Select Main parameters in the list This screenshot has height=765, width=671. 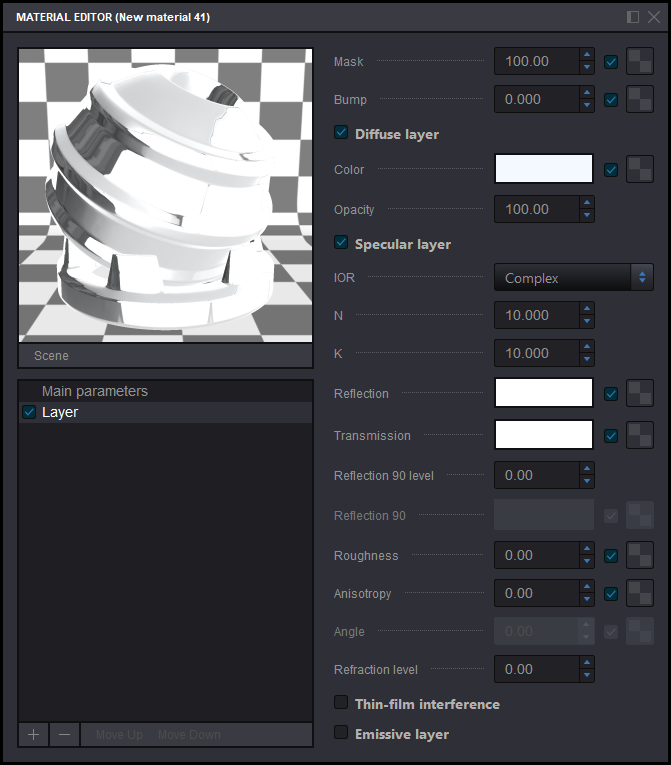coord(95,391)
